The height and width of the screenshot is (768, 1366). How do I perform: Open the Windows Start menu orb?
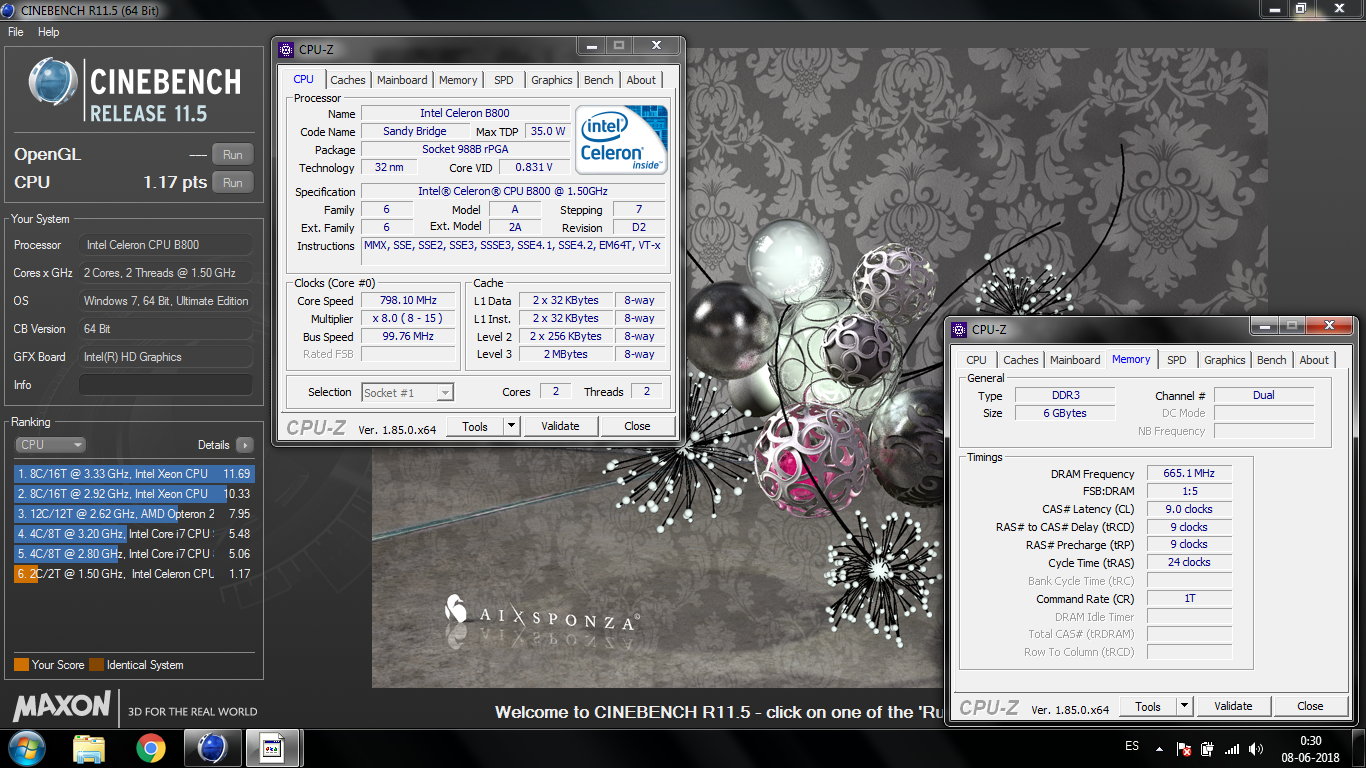point(27,748)
